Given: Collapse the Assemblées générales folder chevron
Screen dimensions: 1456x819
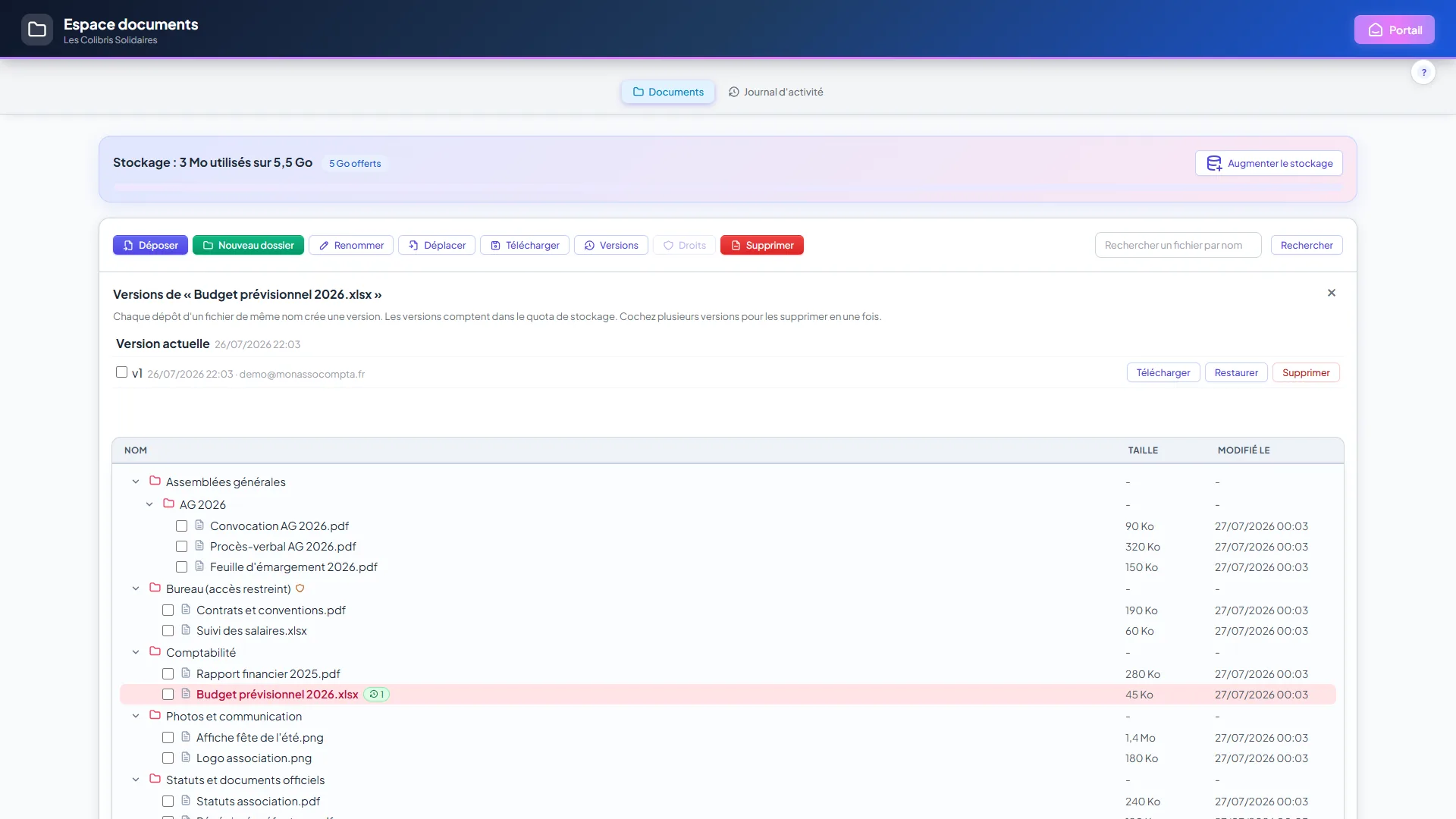Looking at the screenshot, I should 136,482.
